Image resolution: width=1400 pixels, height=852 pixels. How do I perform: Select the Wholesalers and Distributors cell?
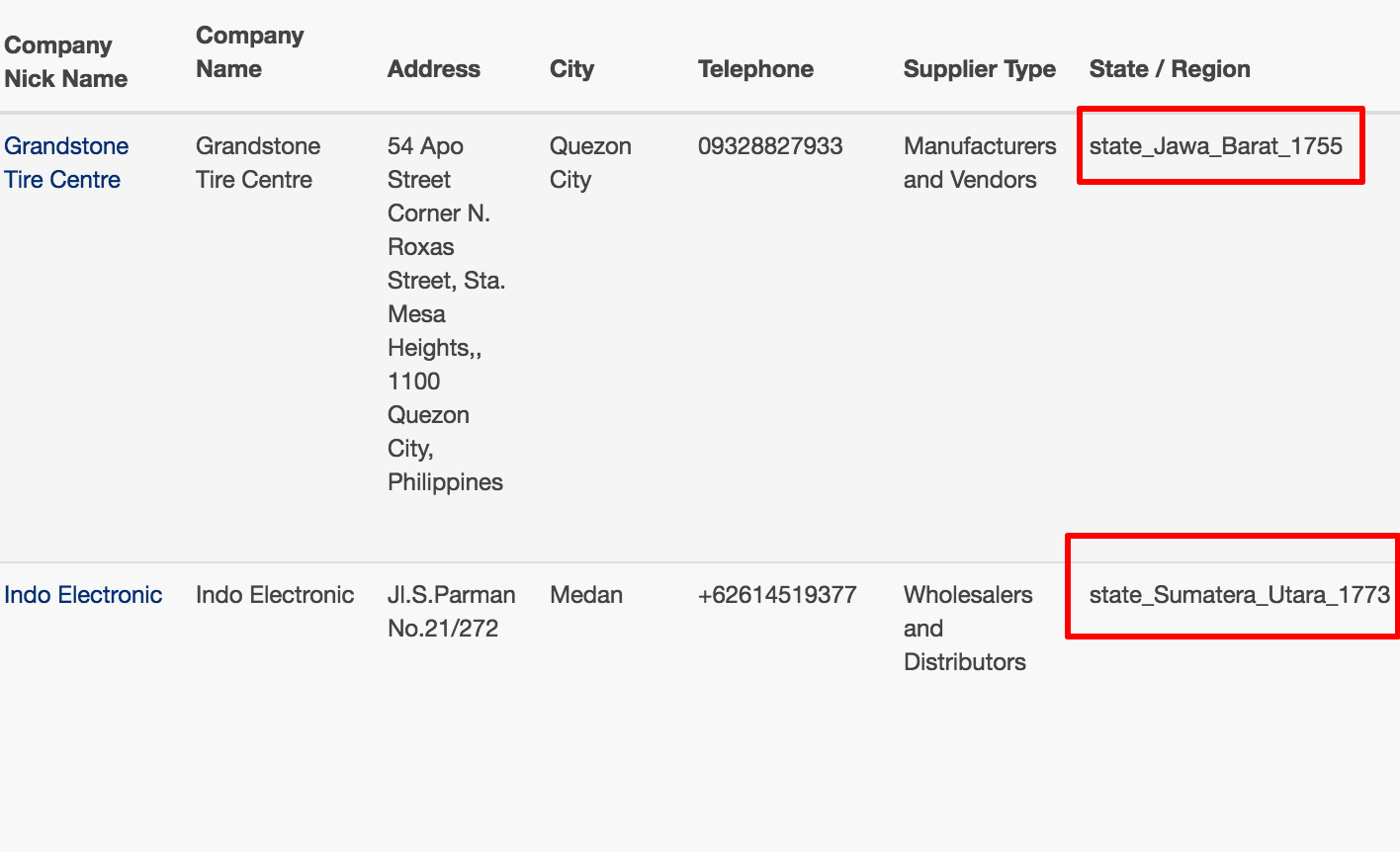click(967, 629)
